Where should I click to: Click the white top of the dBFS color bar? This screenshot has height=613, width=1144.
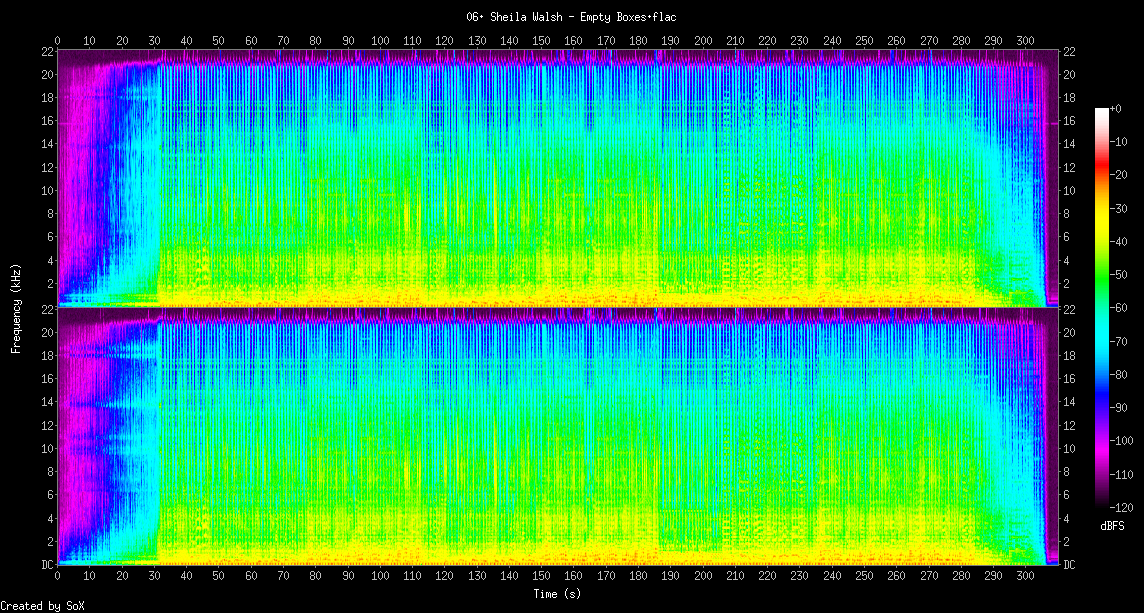click(1101, 110)
